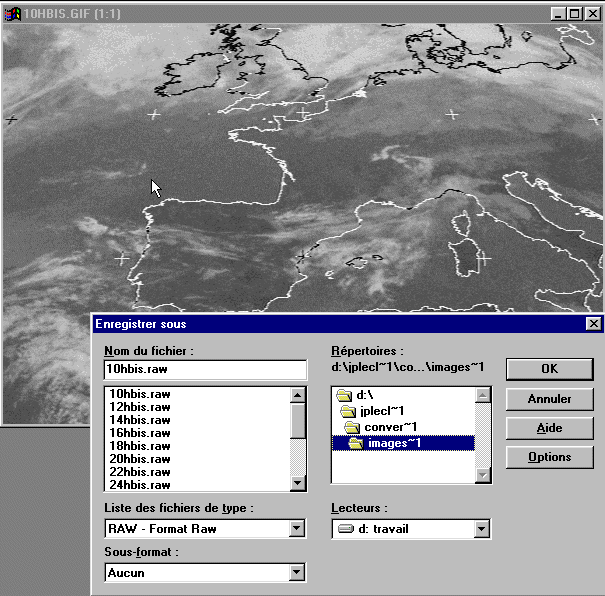This screenshot has width=605, height=596.
Task: Pick 24hbis.raw in the file list
Action: pos(140,485)
